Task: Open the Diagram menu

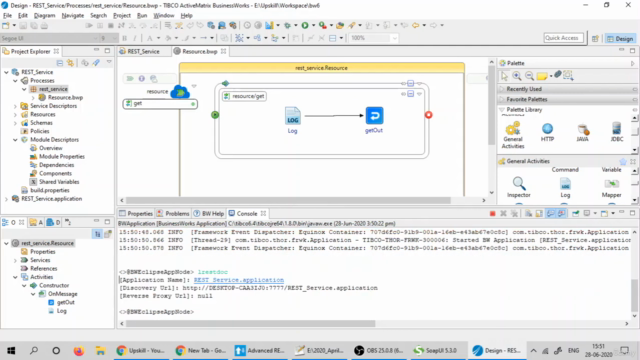Action: coord(44,16)
